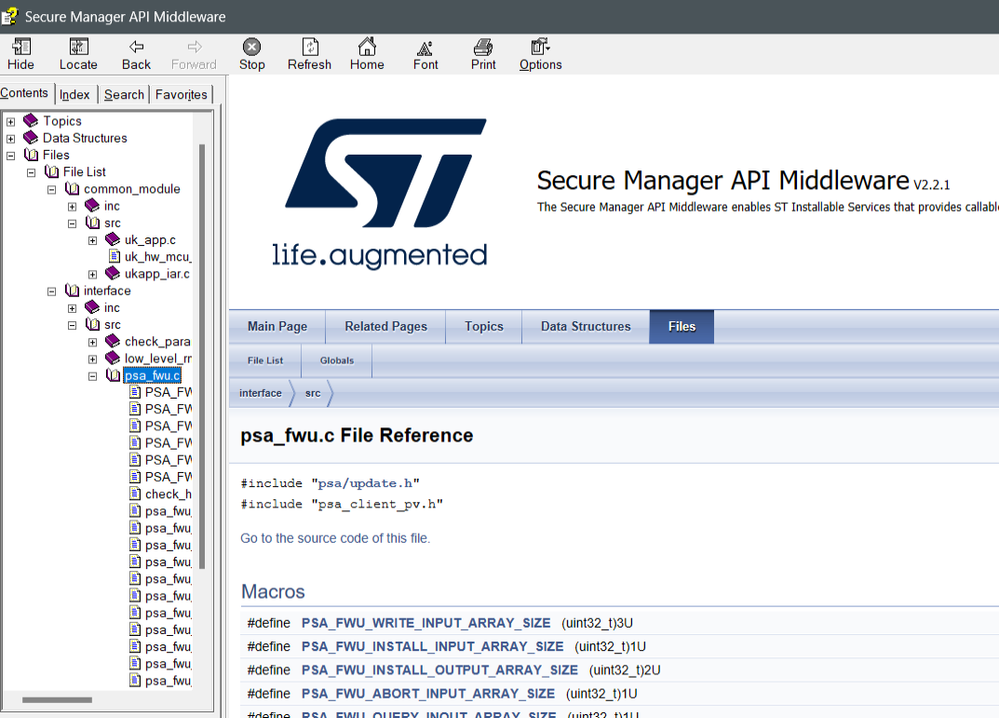This screenshot has width=999, height=718.
Task: Click the Stop toolbar icon
Action: click(x=252, y=47)
